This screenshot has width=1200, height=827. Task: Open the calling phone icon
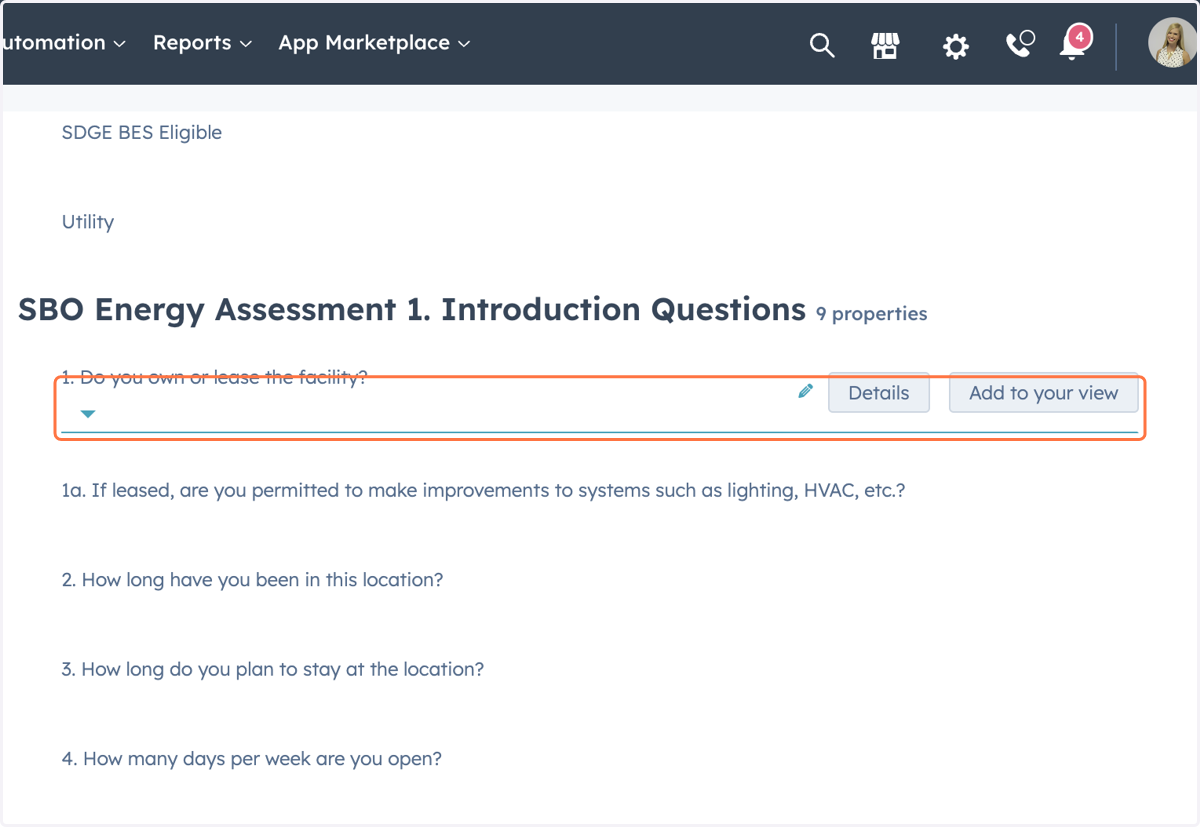1020,44
